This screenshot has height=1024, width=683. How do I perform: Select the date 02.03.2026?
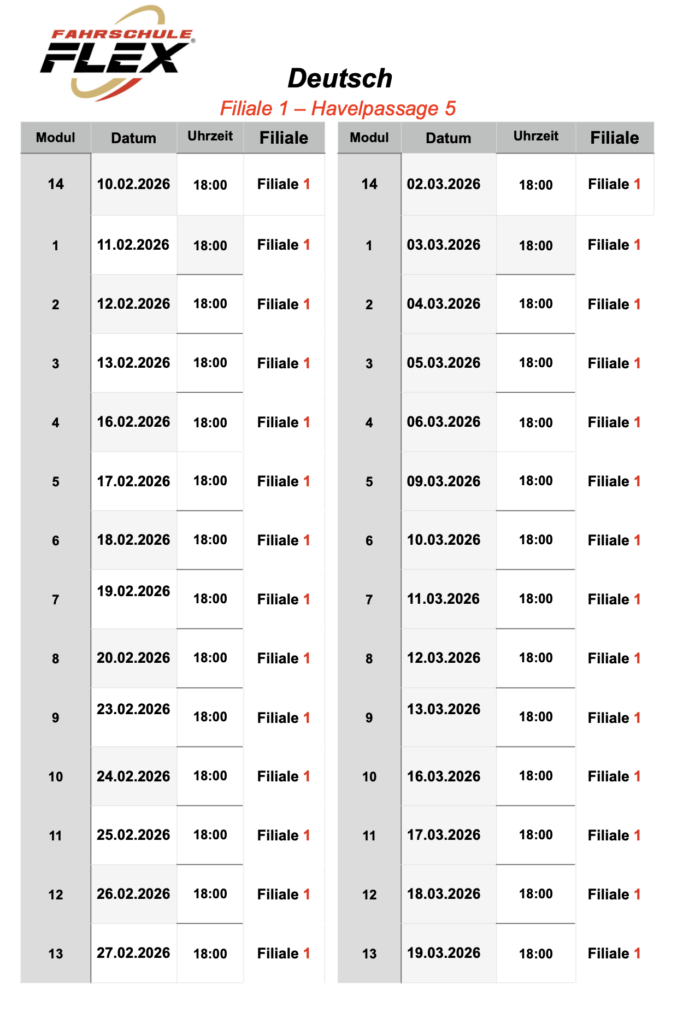444,184
